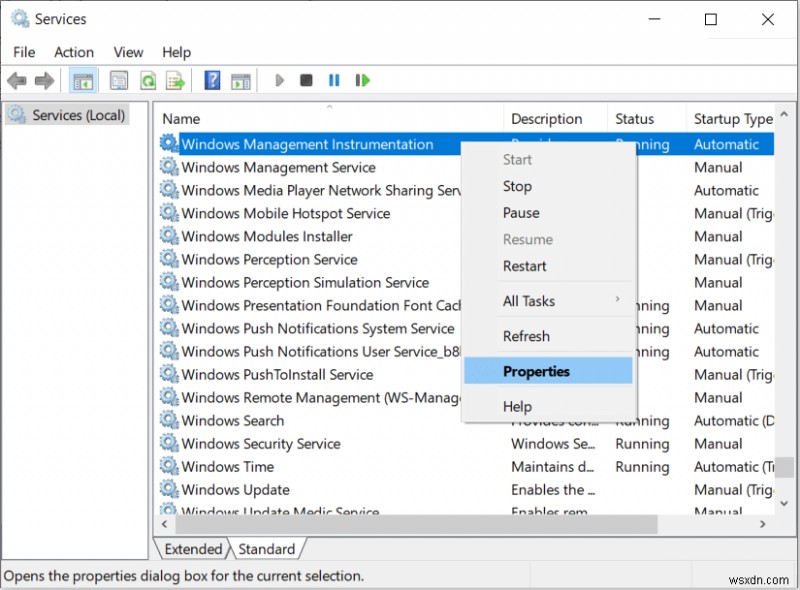Select Services (Local) in tree pane

point(78,115)
